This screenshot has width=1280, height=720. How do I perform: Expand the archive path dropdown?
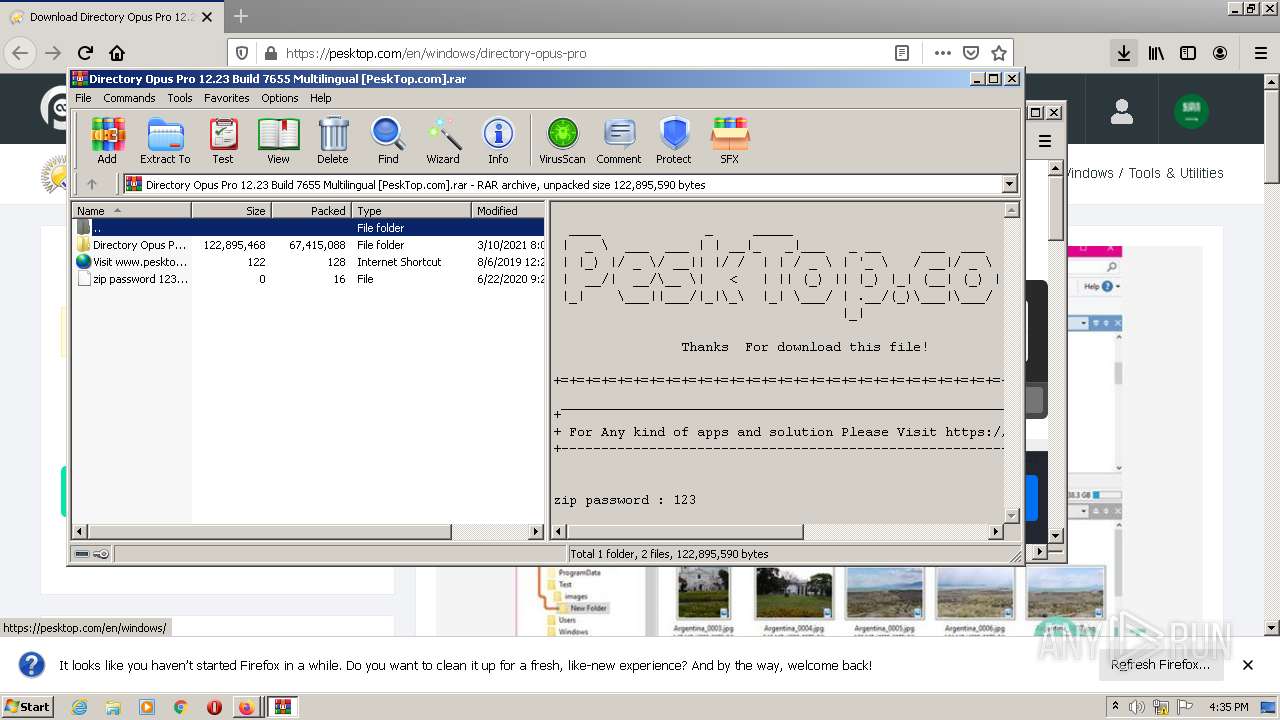pos(1009,184)
